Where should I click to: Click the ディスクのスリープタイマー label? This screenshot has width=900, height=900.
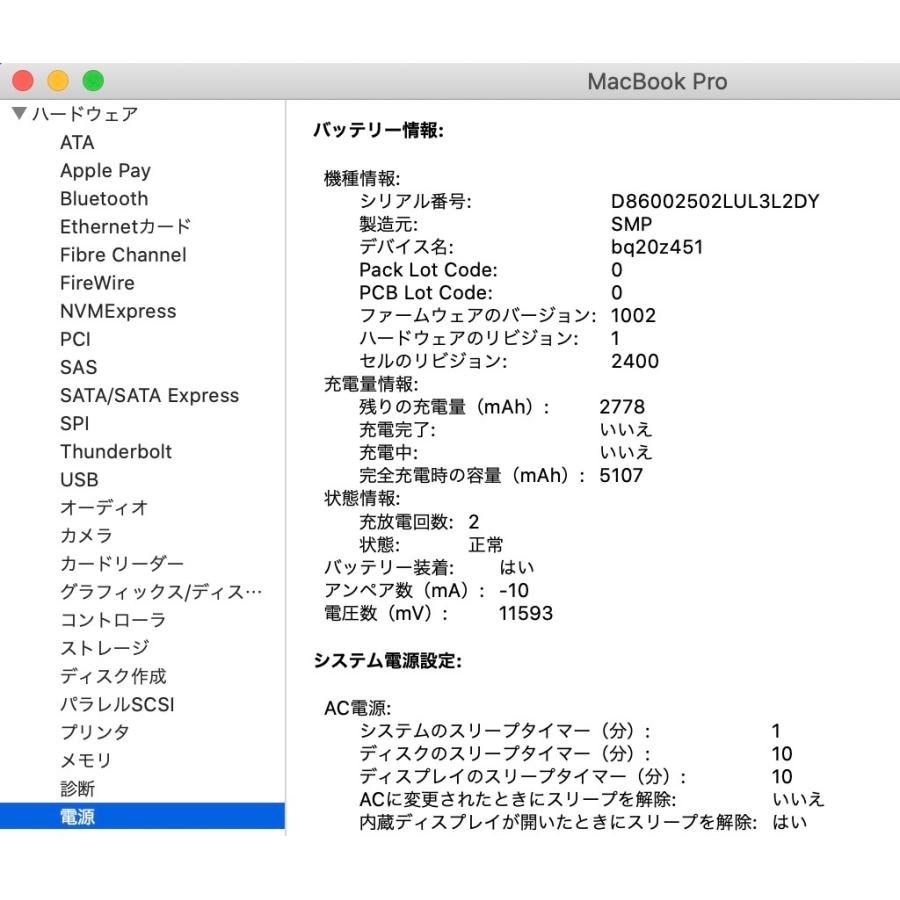[x=505, y=754]
